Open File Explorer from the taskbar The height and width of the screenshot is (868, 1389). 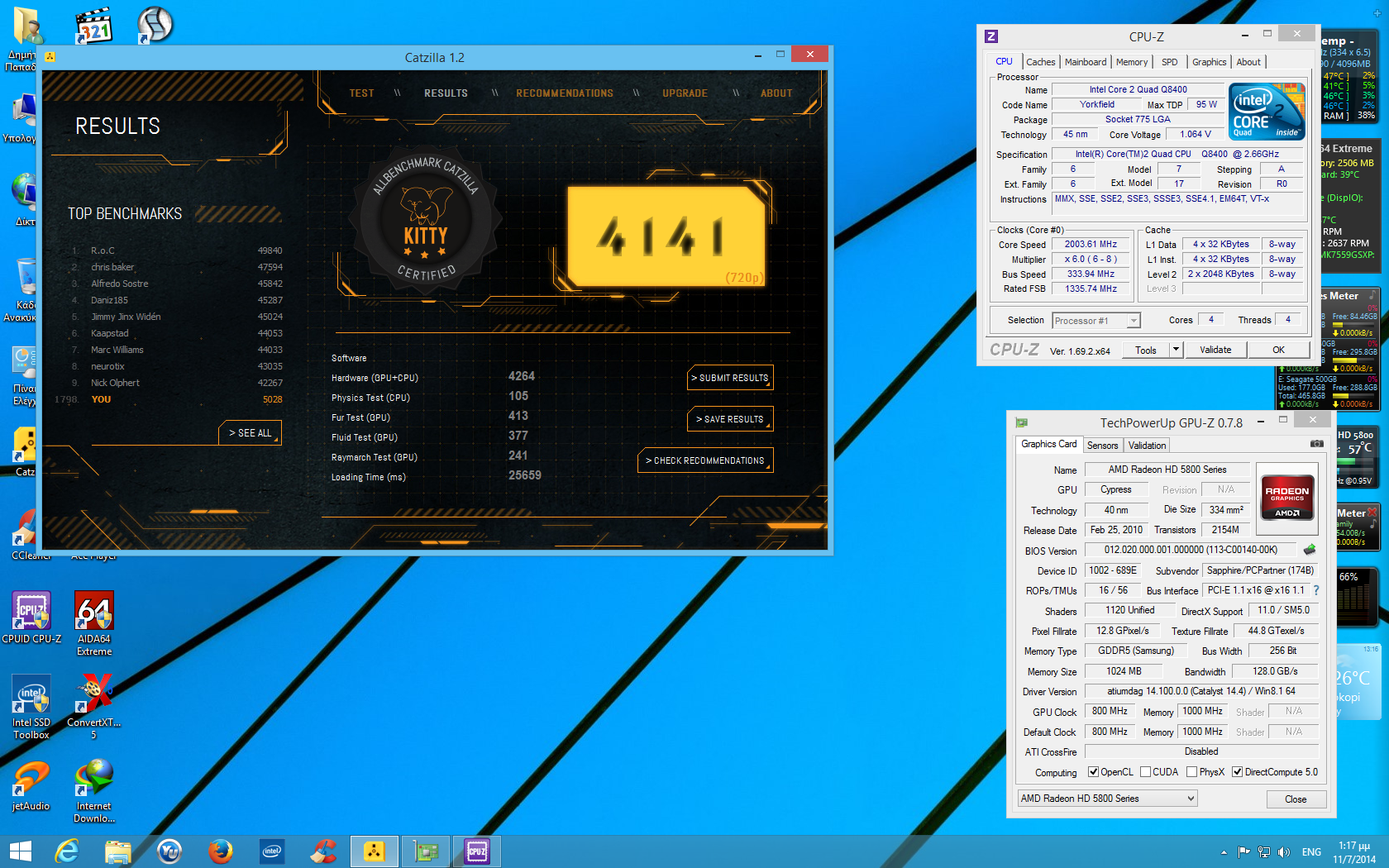(117, 851)
